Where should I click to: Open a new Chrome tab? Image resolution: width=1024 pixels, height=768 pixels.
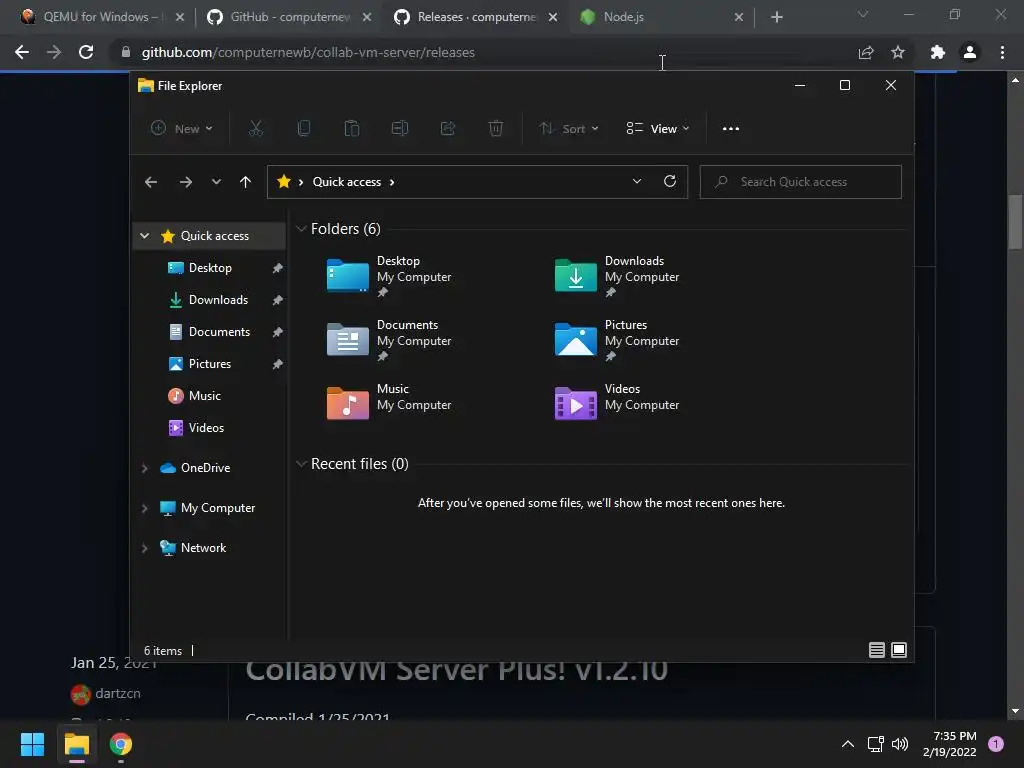pyautogui.click(x=776, y=17)
